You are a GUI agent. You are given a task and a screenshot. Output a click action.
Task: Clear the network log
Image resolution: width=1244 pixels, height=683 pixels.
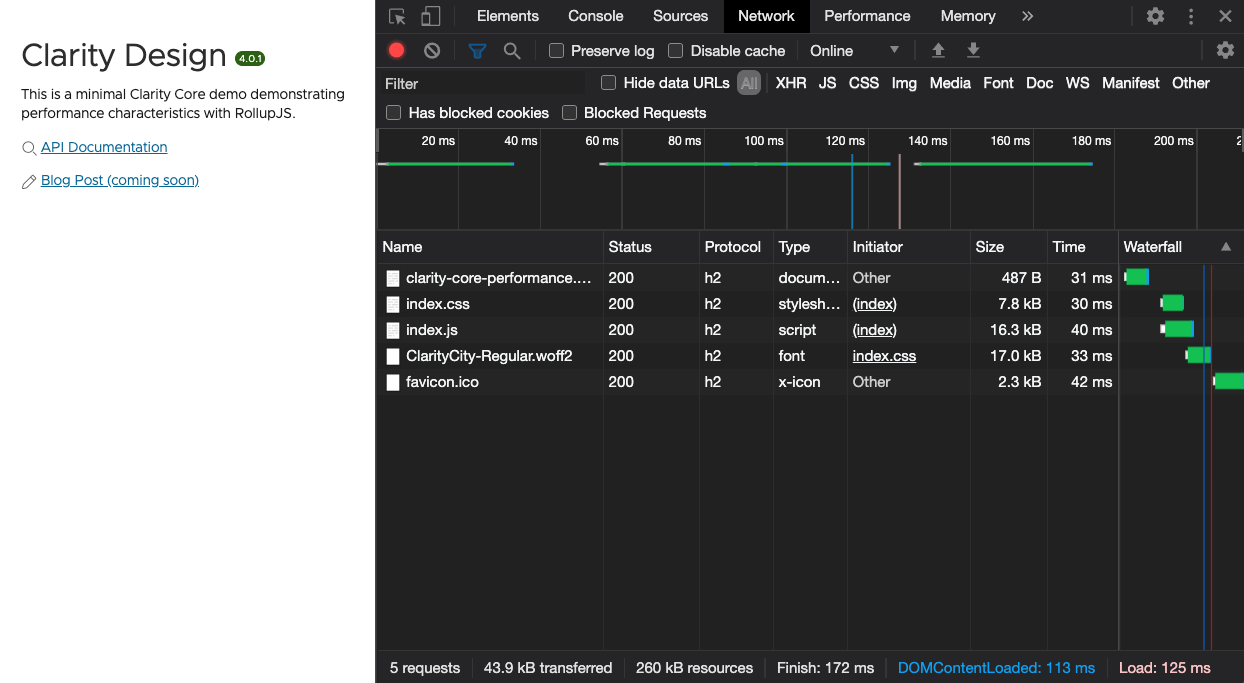coord(432,50)
